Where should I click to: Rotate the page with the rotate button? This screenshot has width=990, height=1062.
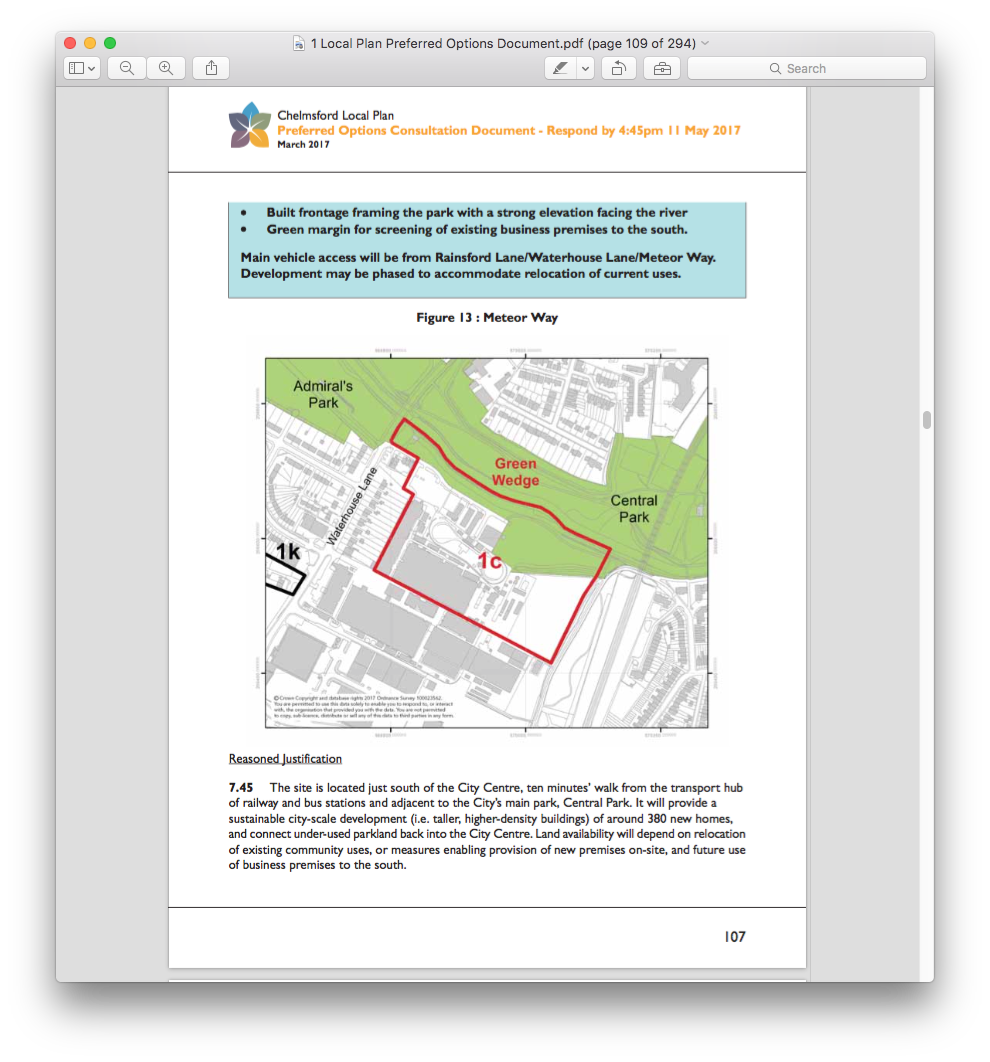pyautogui.click(x=619, y=68)
